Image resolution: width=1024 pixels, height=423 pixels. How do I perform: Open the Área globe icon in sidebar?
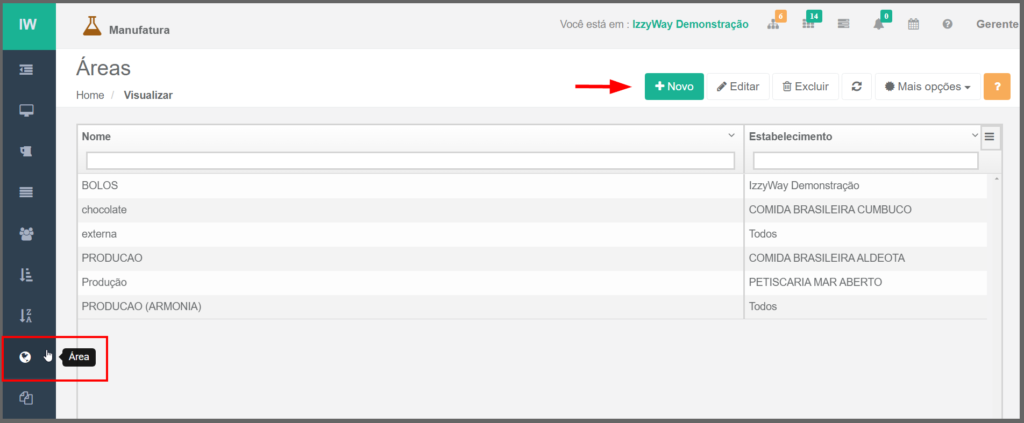(x=26, y=357)
